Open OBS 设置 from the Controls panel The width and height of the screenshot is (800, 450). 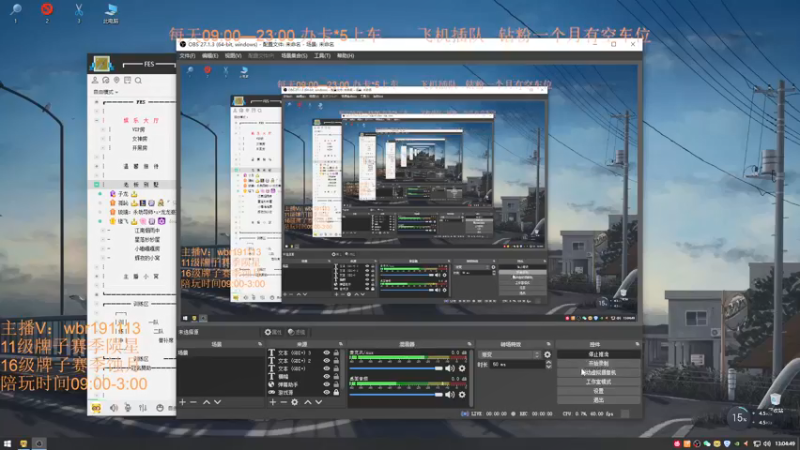[598, 391]
